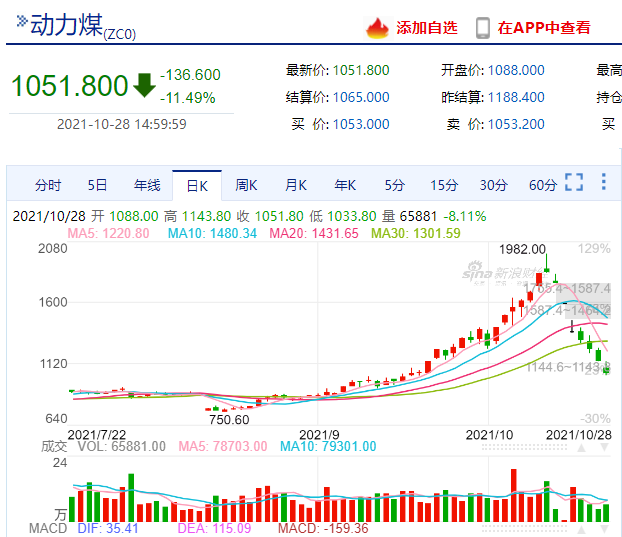Show the 年K yearly chart
This screenshot has height=537, width=622.
(x=345, y=185)
